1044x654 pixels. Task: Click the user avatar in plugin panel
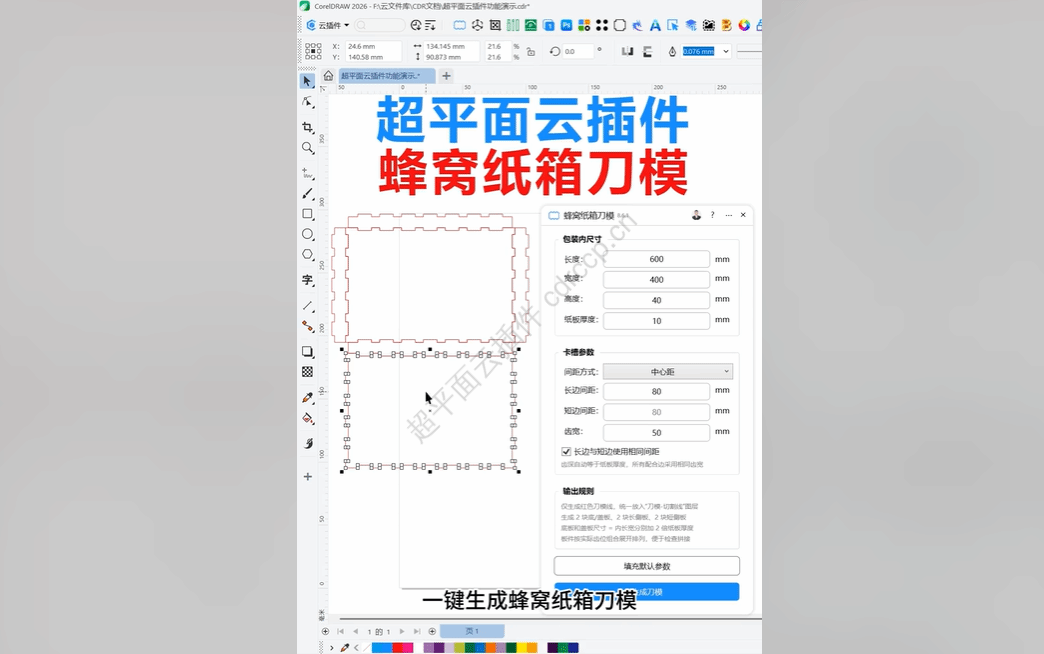click(x=696, y=215)
